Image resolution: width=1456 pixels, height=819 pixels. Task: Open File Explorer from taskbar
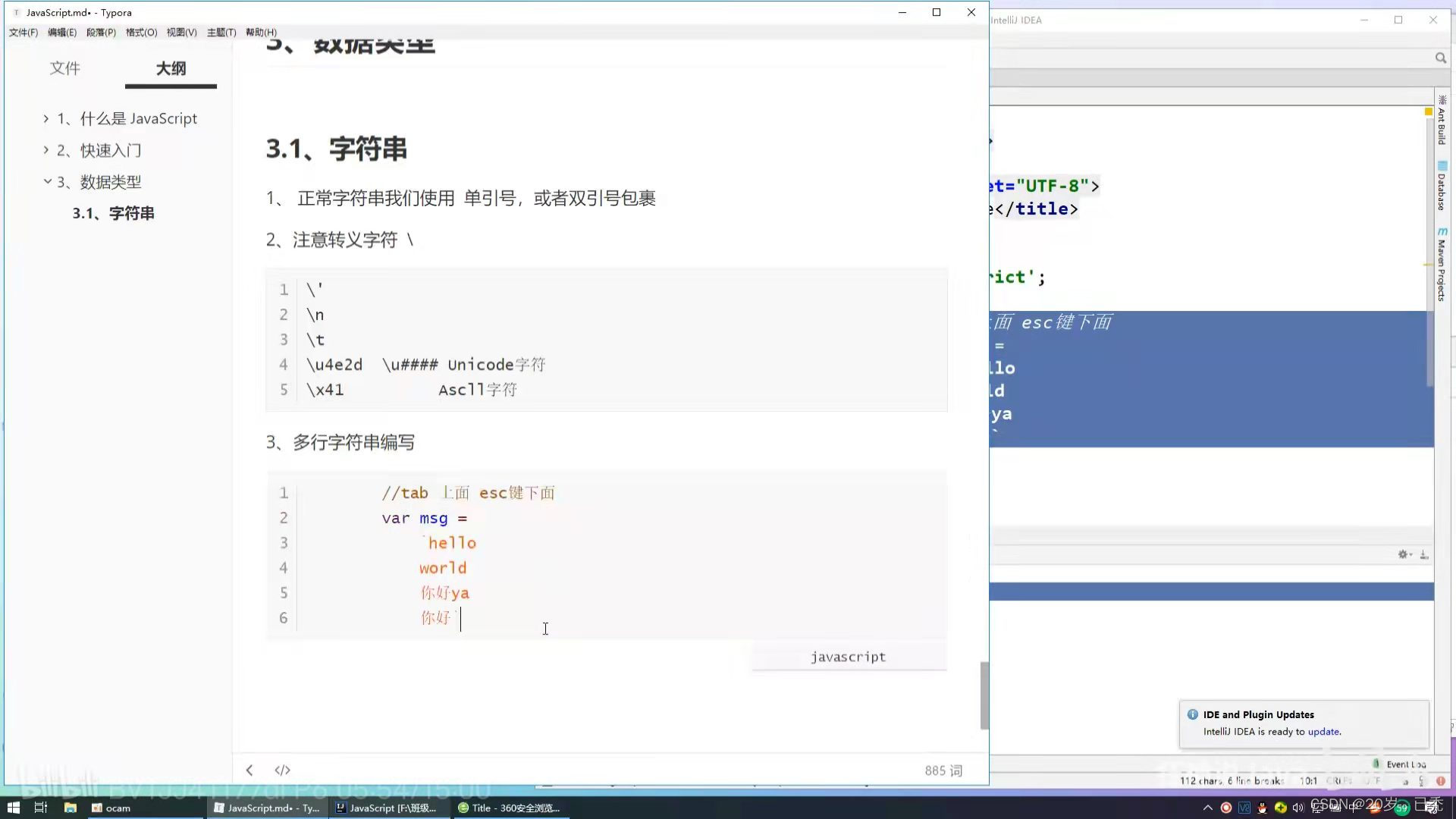(70, 808)
